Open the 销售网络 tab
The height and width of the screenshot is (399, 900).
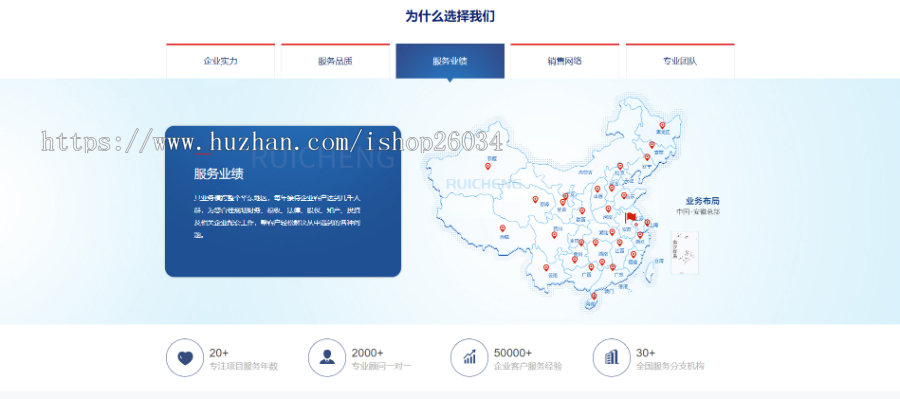565,61
